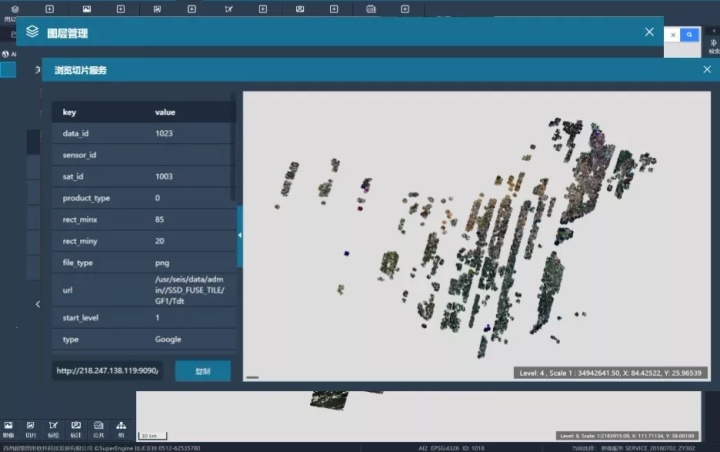The image size is (720, 452).
Task: Click the 'key' column header
Action: [x=69, y=112]
